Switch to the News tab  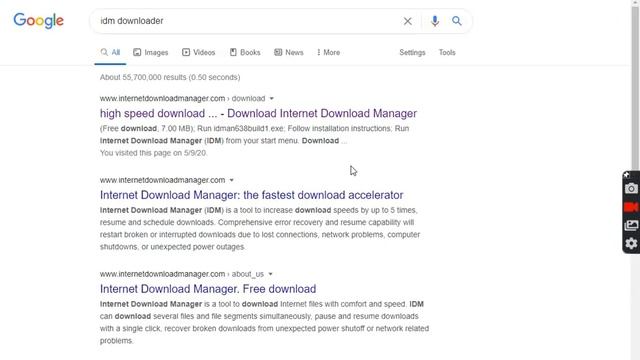tap(289, 52)
